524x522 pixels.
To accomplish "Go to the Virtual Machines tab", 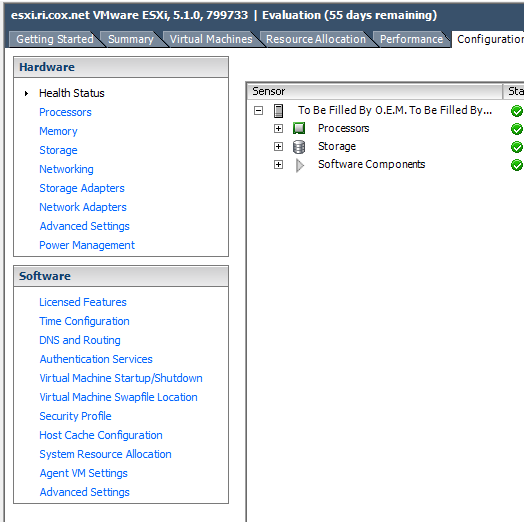I will pos(211,39).
